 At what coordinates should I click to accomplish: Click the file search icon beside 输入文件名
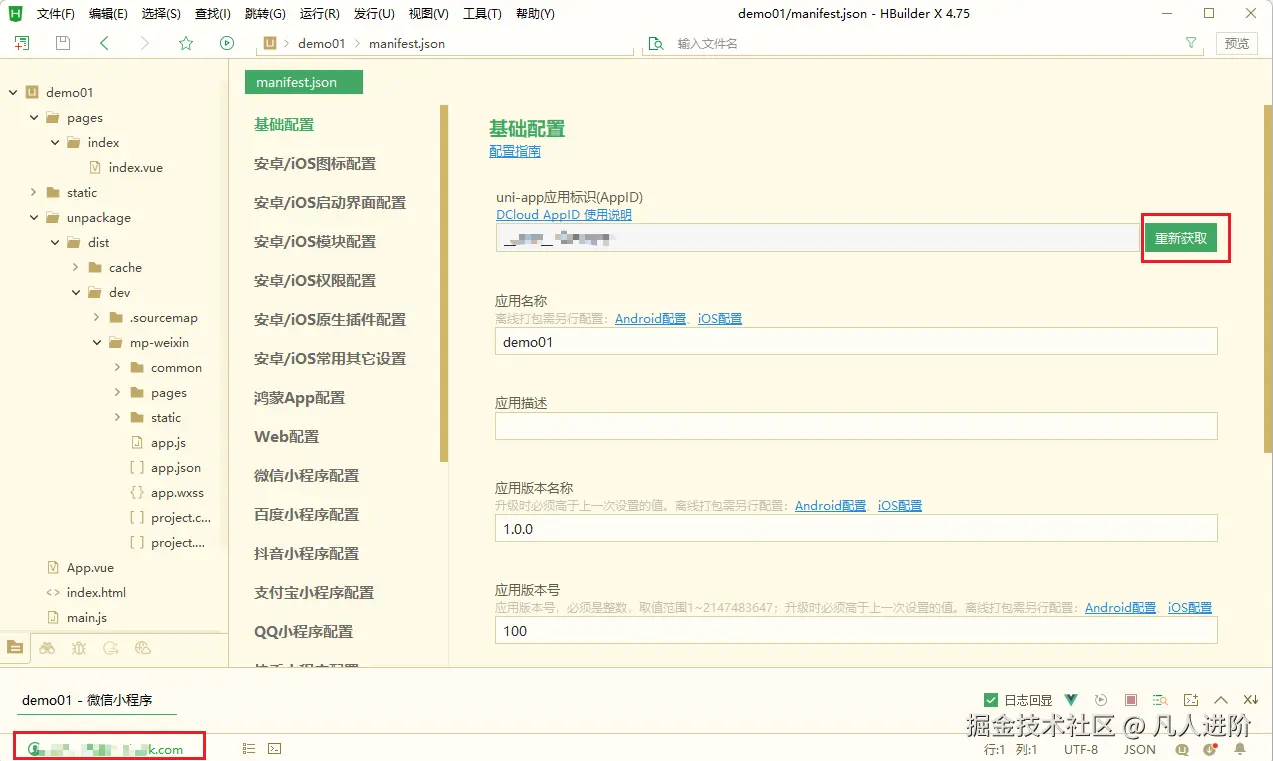[656, 43]
